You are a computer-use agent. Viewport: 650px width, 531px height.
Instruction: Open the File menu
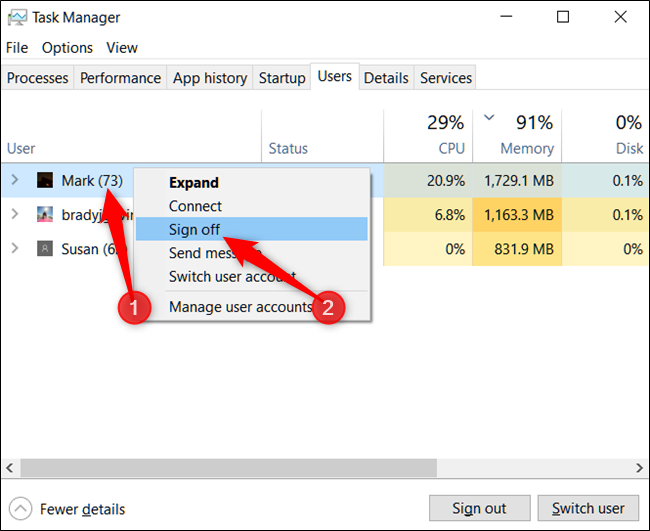pos(17,48)
